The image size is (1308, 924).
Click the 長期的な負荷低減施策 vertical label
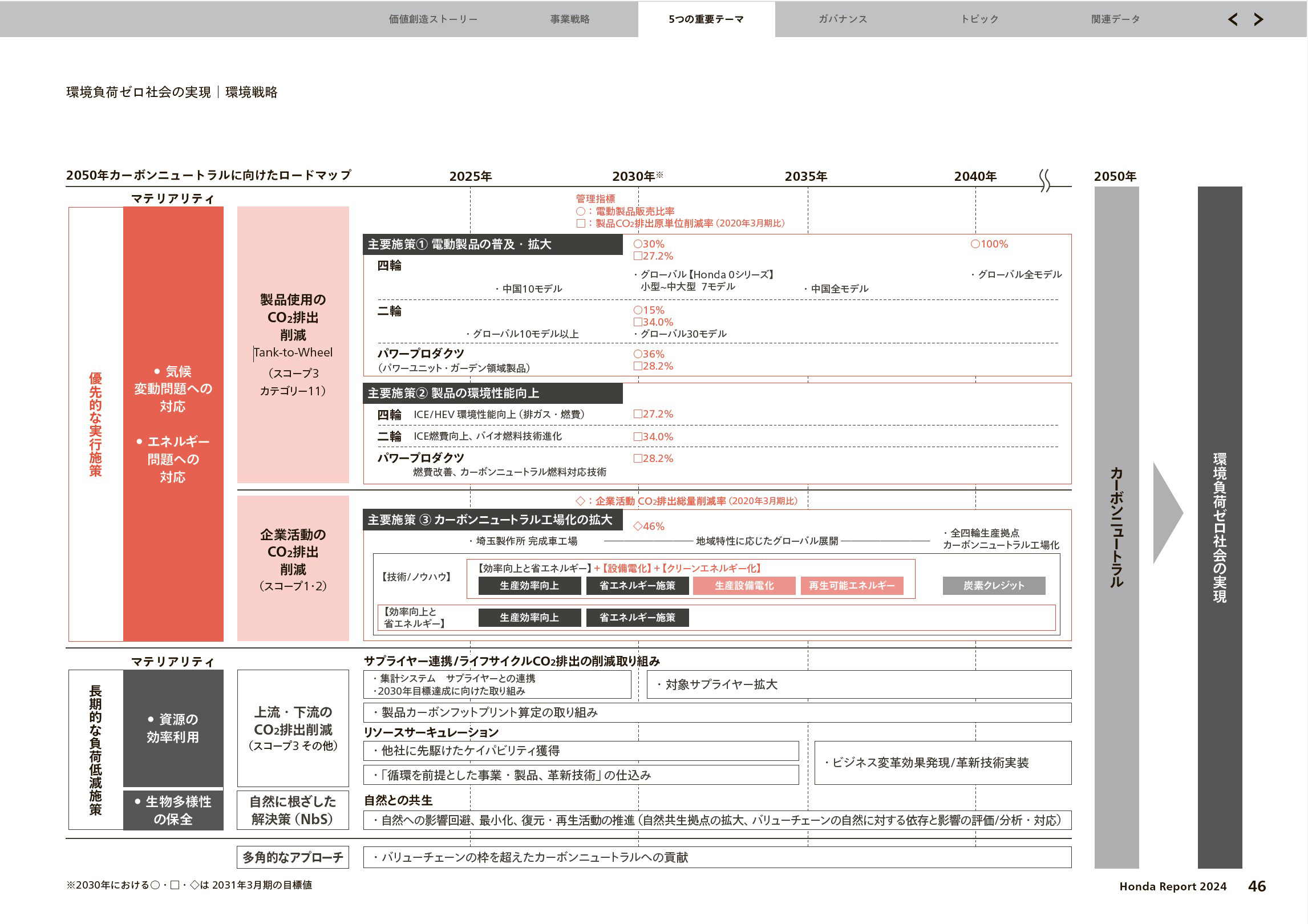point(96,750)
